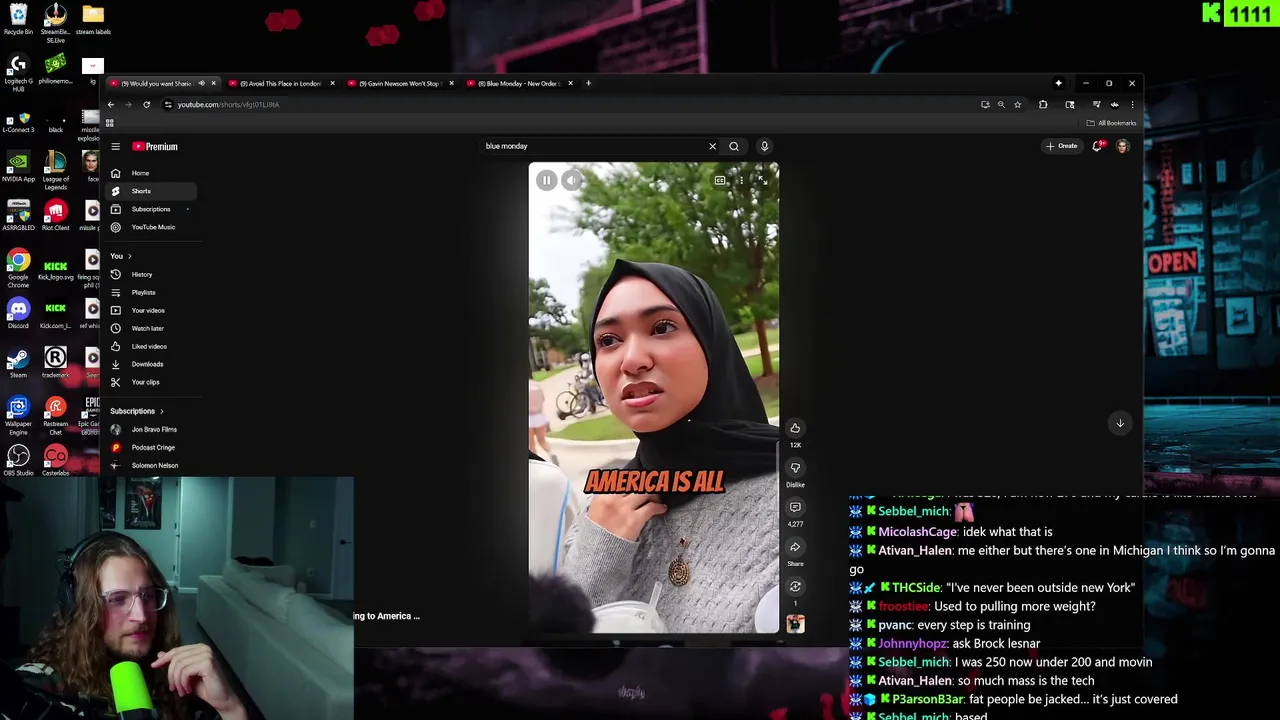Mute audio on Would you want Sharia tab

tap(201, 83)
